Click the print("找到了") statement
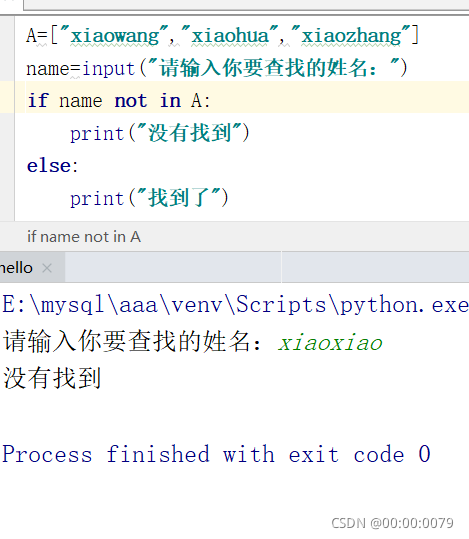Viewport: 469px width, 539px height. [149, 198]
